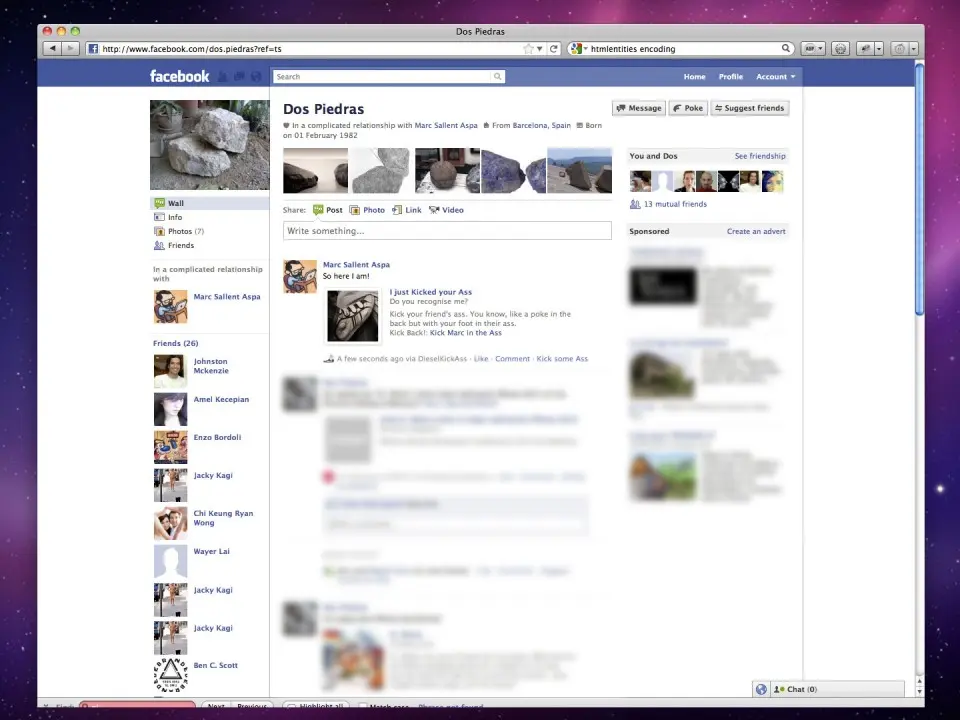The width and height of the screenshot is (960, 720).
Task: Open the notifications globe in header
Action: point(256,77)
